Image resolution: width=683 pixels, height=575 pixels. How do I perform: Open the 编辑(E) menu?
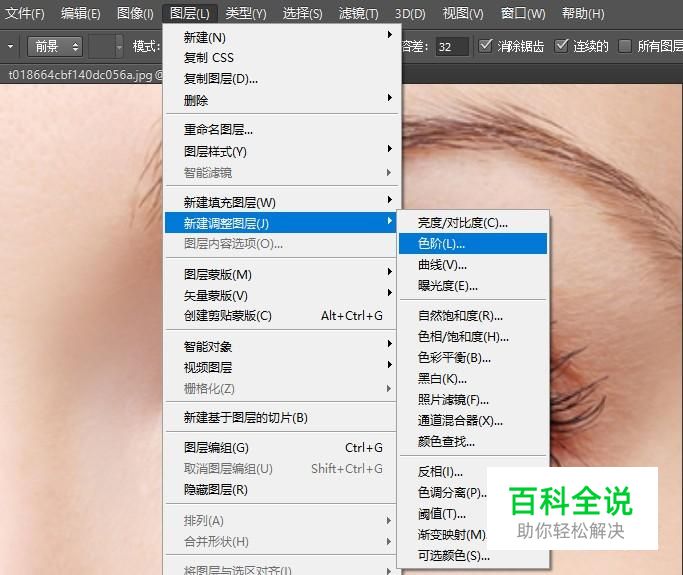tap(81, 14)
